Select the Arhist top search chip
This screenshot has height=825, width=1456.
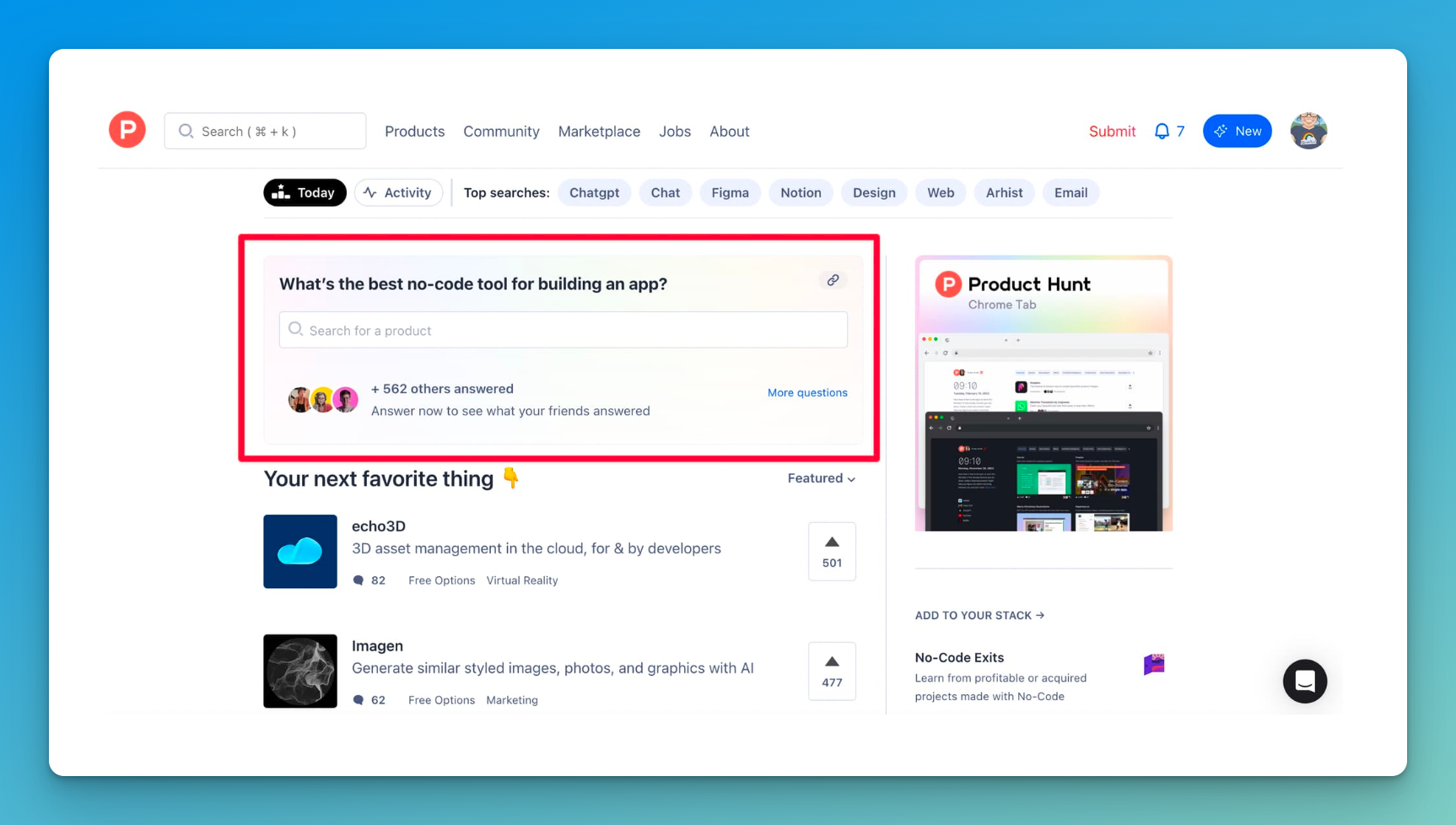(1004, 192)
